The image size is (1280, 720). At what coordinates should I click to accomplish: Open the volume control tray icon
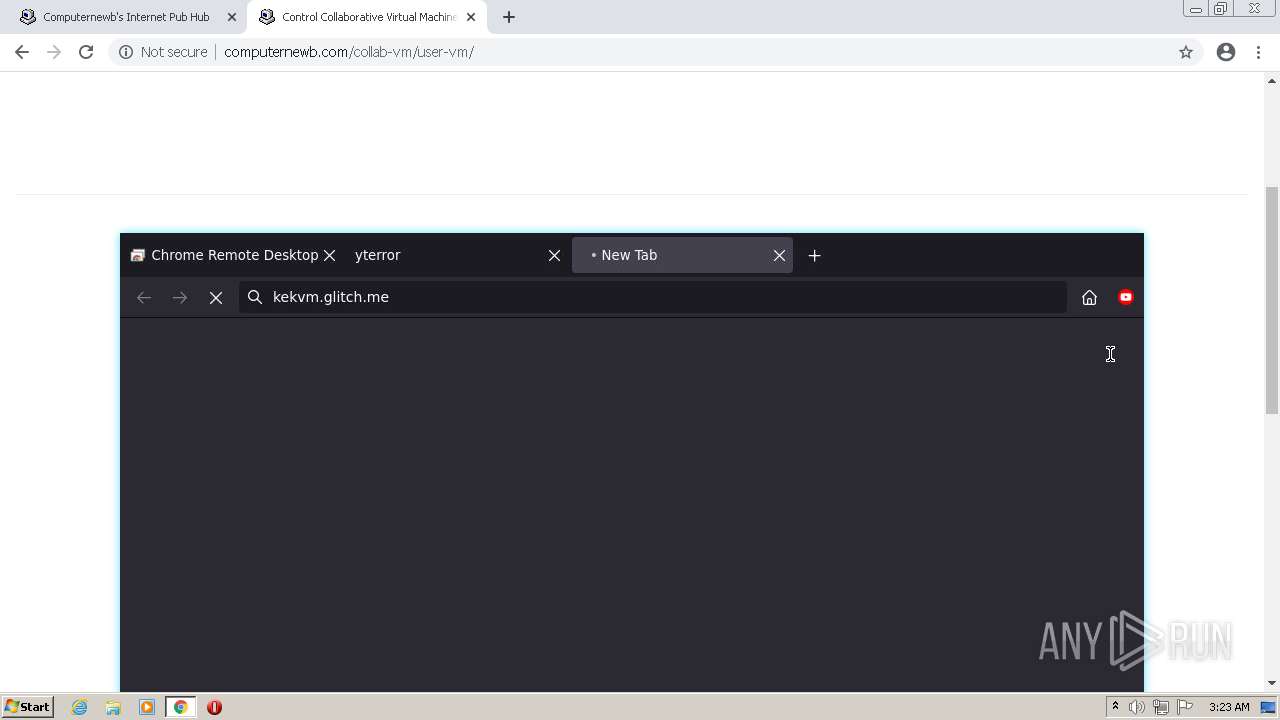pos(1137,707)
